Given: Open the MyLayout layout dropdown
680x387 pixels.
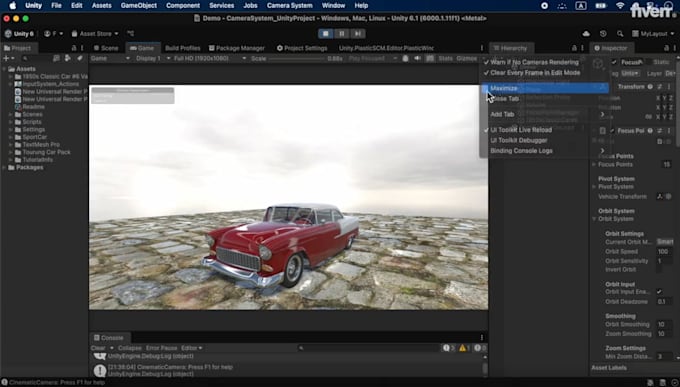Looking at the screenshot, I should click(x=653, y=33).
